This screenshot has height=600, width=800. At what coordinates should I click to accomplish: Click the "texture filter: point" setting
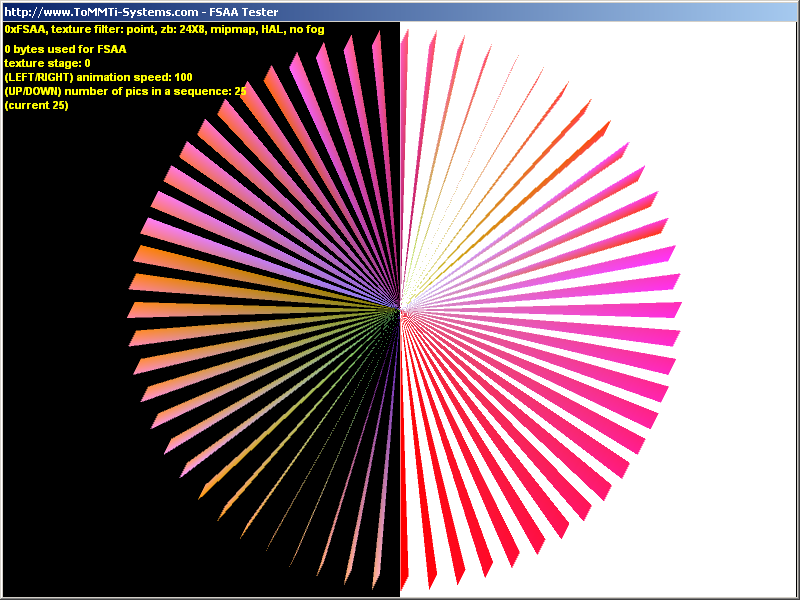[x=100, y=30]
